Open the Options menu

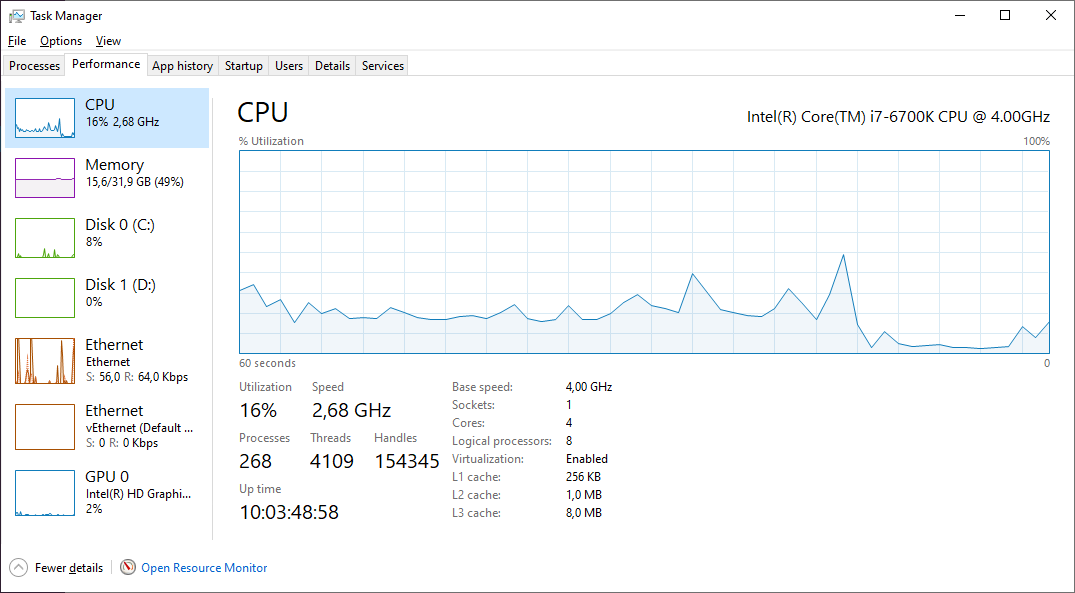(60, 41)
